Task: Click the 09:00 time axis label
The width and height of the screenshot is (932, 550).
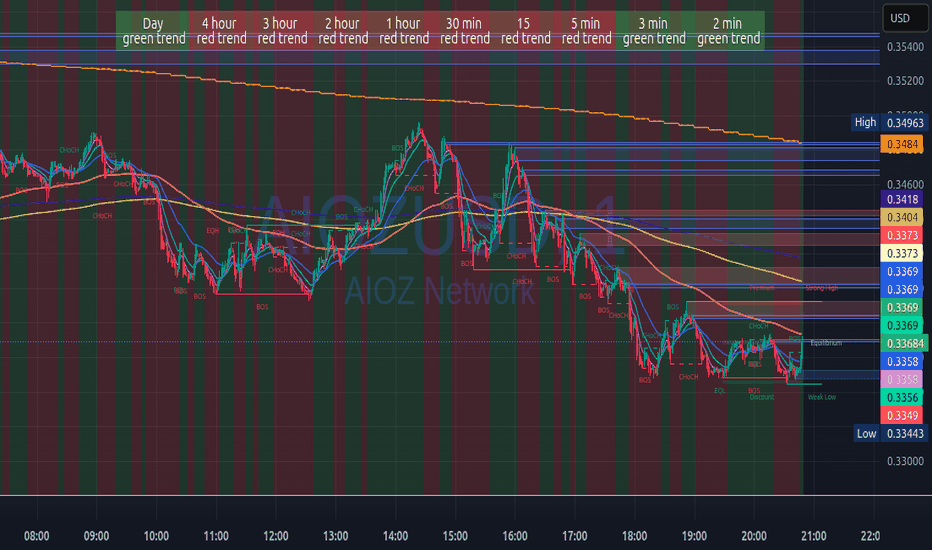Action: tap(96, 536)
